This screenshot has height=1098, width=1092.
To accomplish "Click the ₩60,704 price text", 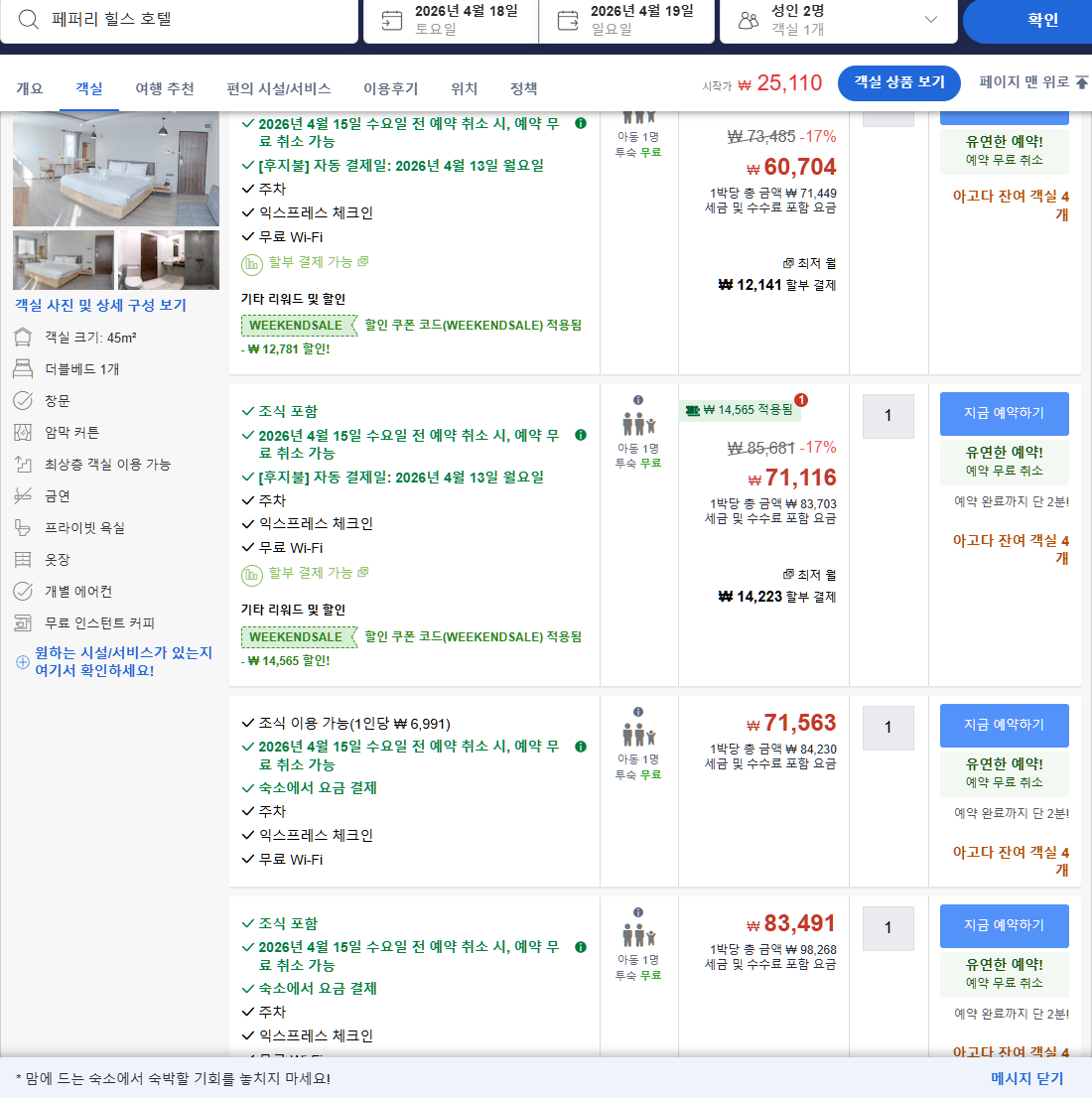I will (791, 168).
